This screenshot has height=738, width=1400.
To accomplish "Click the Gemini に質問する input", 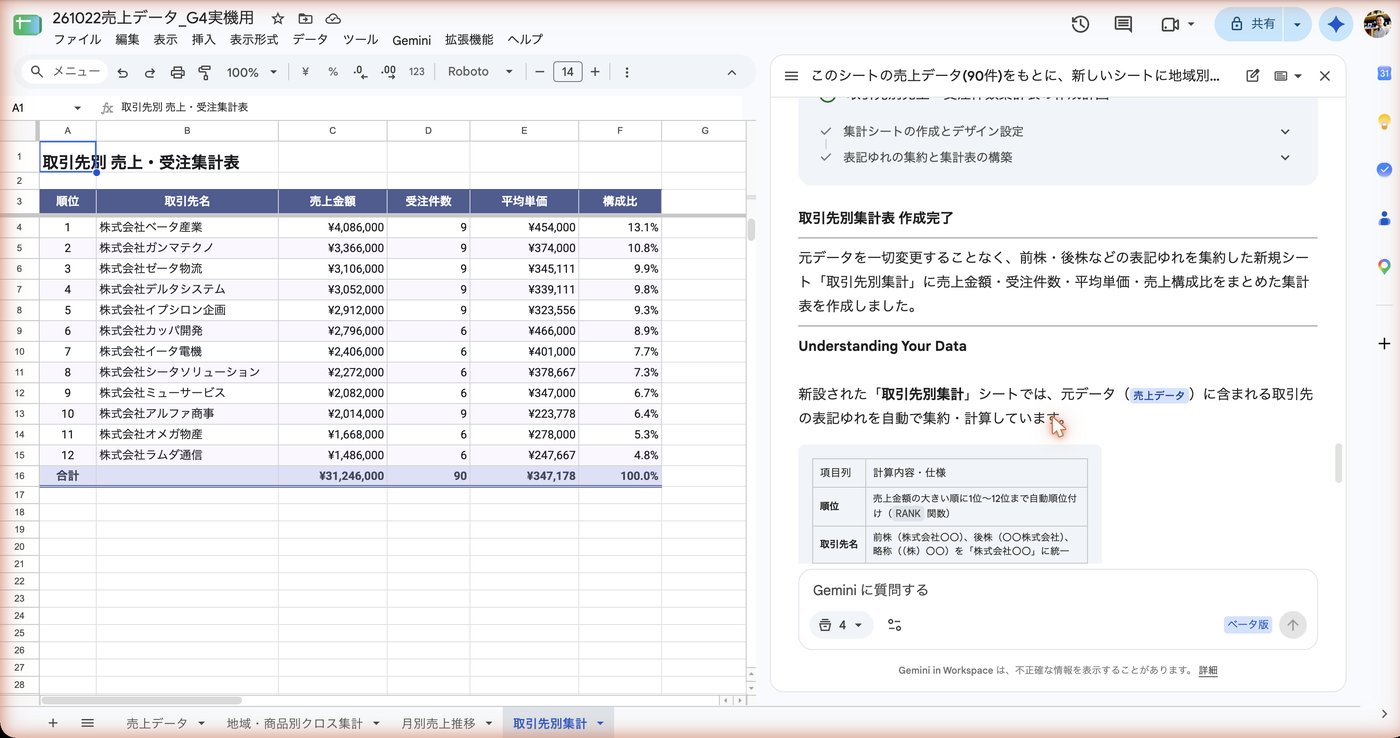I will coord(1057,590).
